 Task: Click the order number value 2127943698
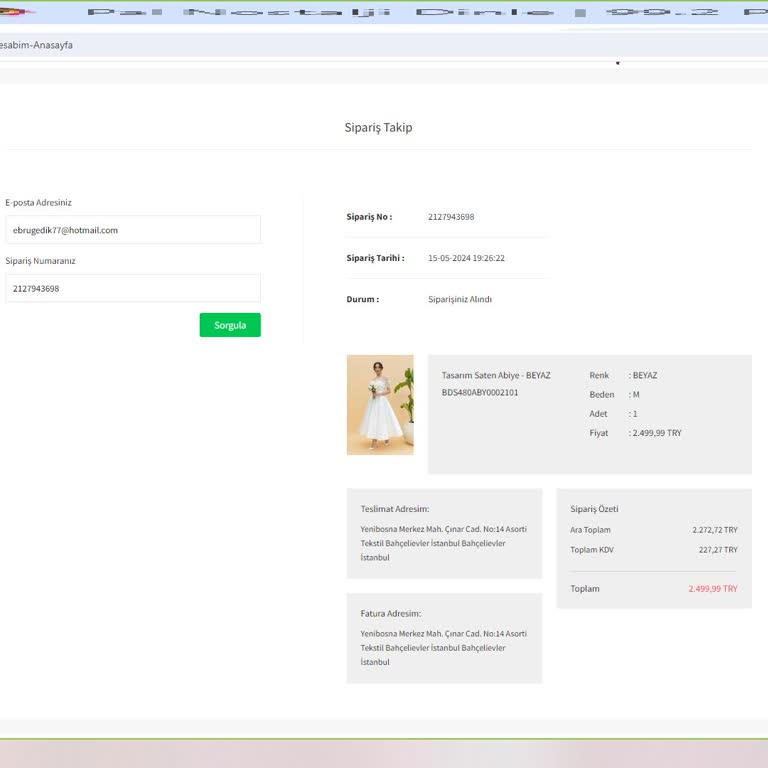(451, 217)
